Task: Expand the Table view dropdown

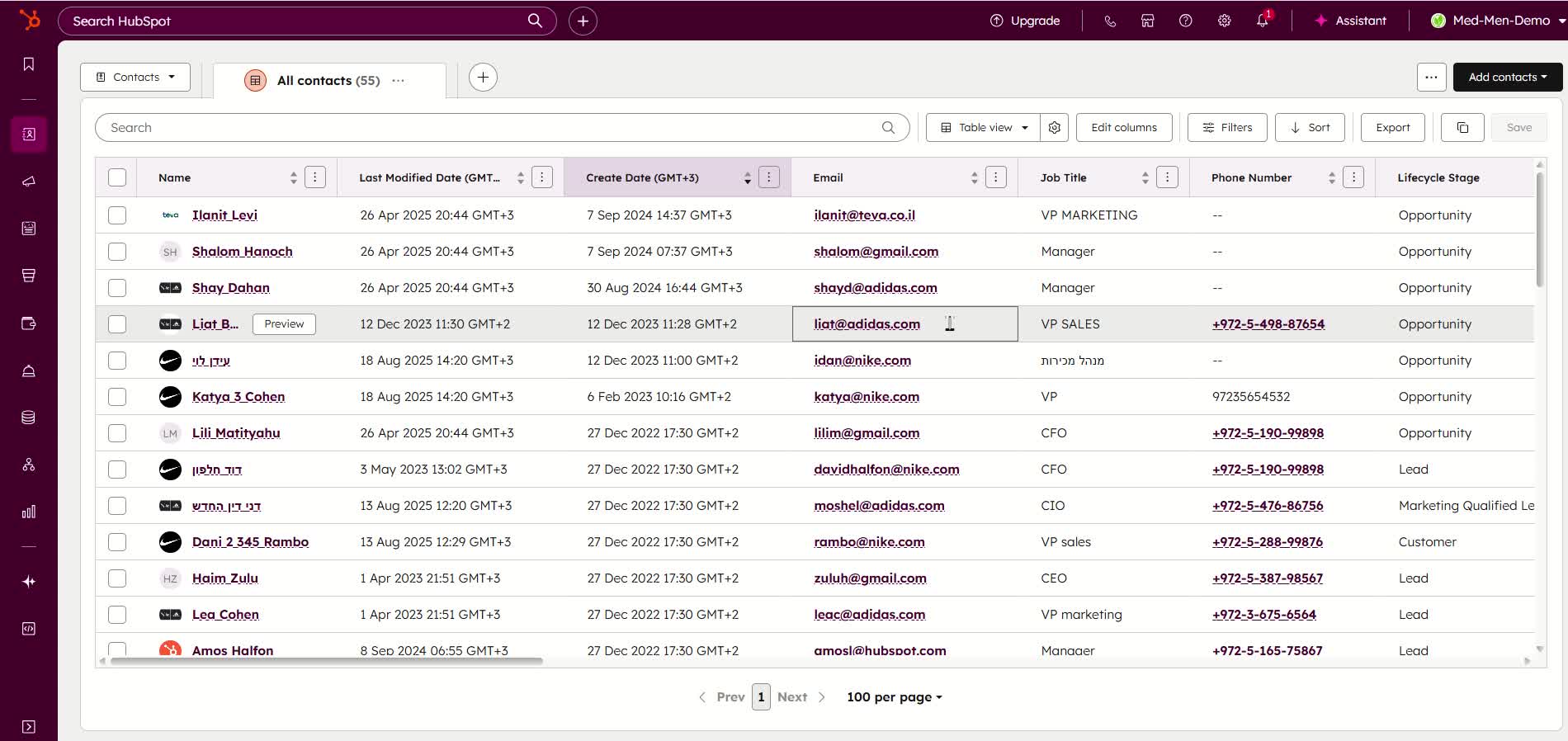Action: [x=983, y=128]
